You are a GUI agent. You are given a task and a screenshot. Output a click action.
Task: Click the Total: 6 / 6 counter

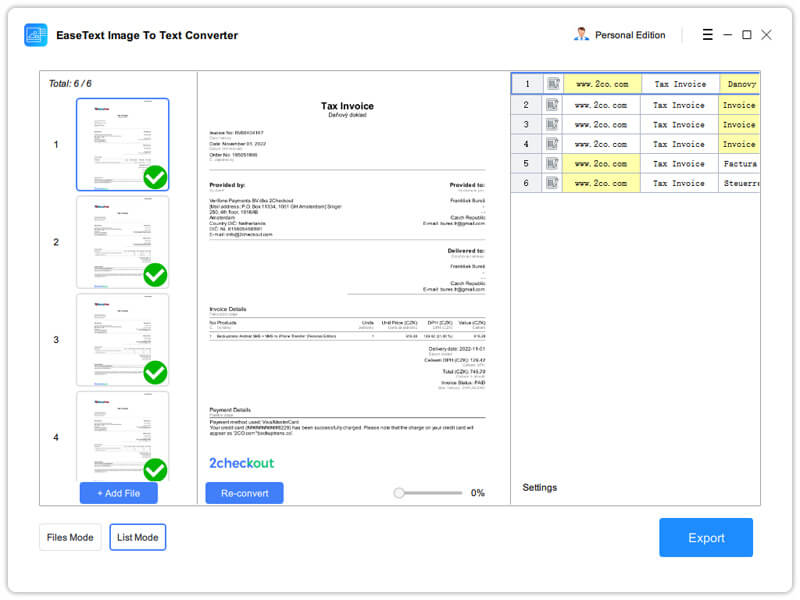click(70, 84)
